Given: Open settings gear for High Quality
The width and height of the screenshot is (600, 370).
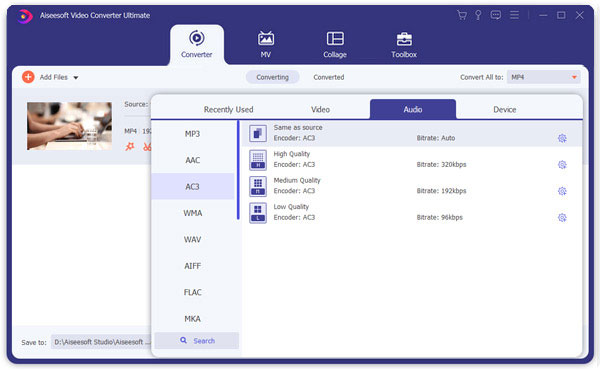Looking at the screenshot, I should click(562, 165).
